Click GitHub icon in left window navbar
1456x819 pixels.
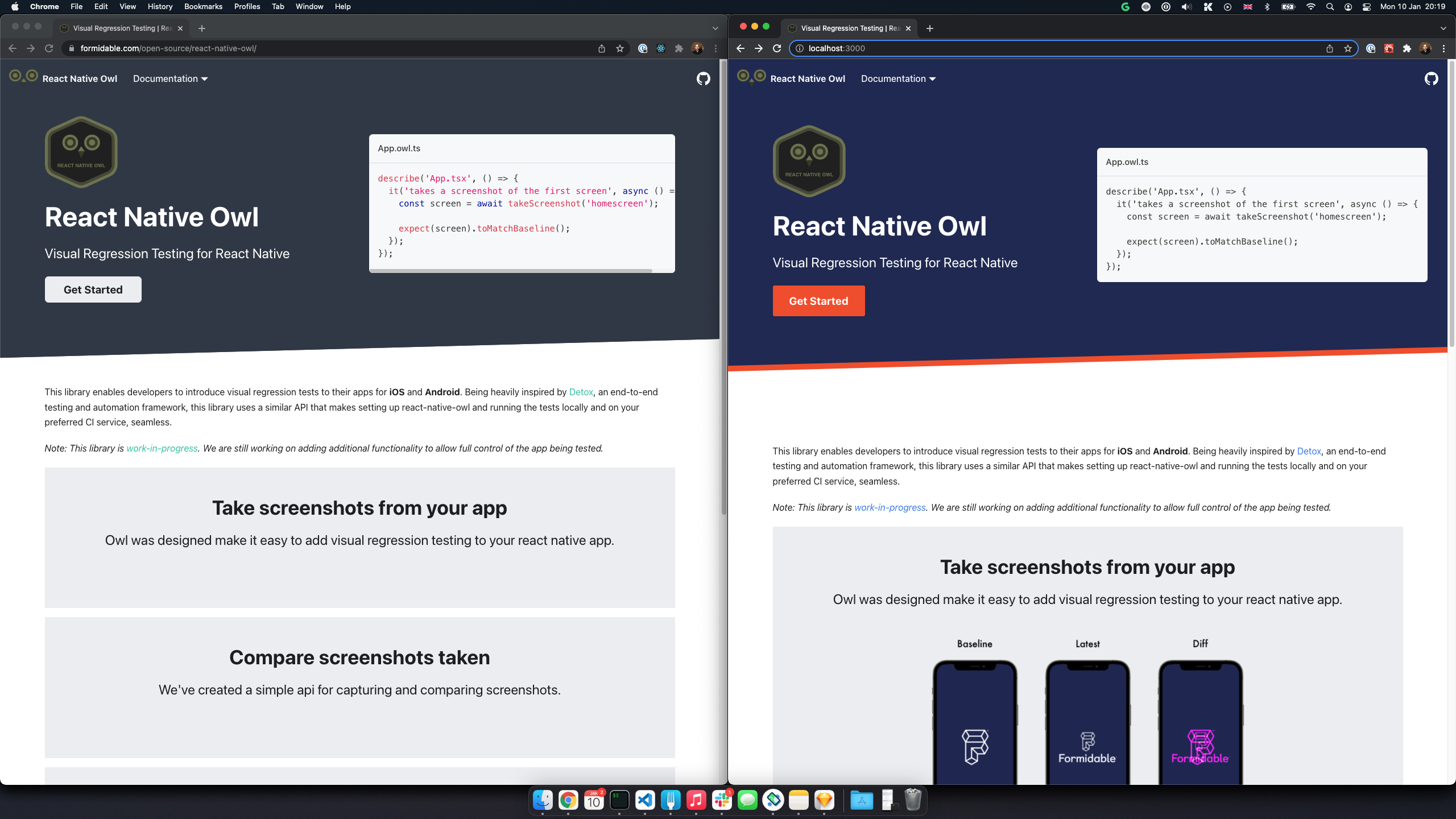[703, 78]
